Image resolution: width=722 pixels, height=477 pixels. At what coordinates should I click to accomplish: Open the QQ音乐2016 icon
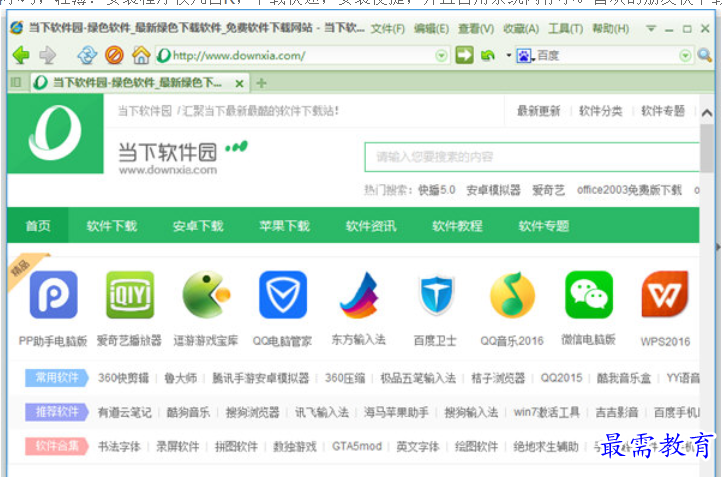(512, 295)
